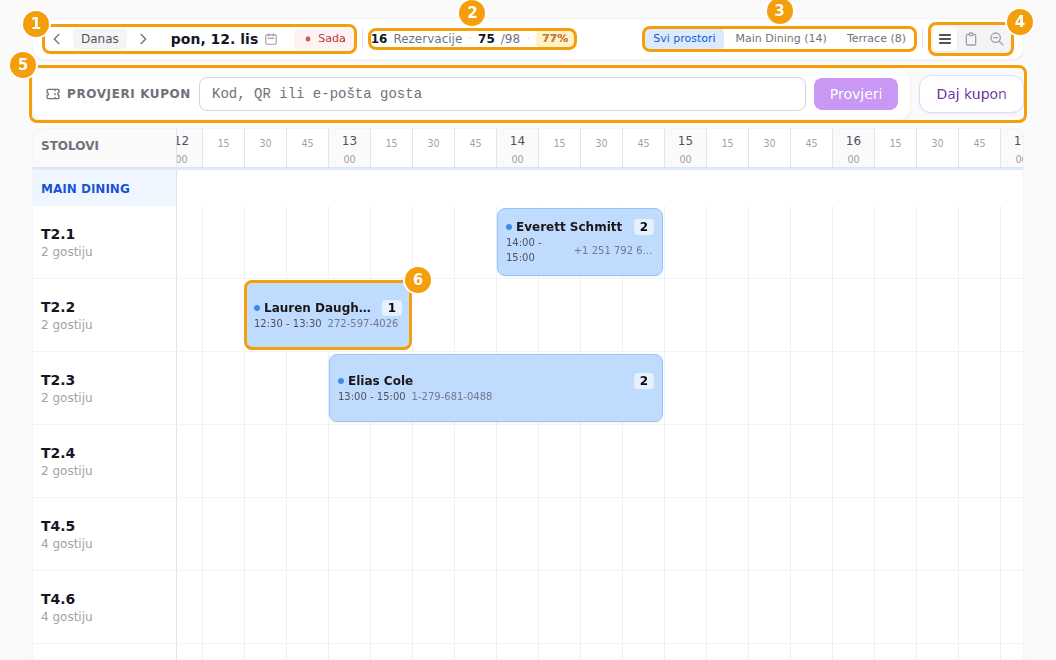This screenshot has width=1056, height=660.
Task: Select table row T4.5
Action: 104,534
